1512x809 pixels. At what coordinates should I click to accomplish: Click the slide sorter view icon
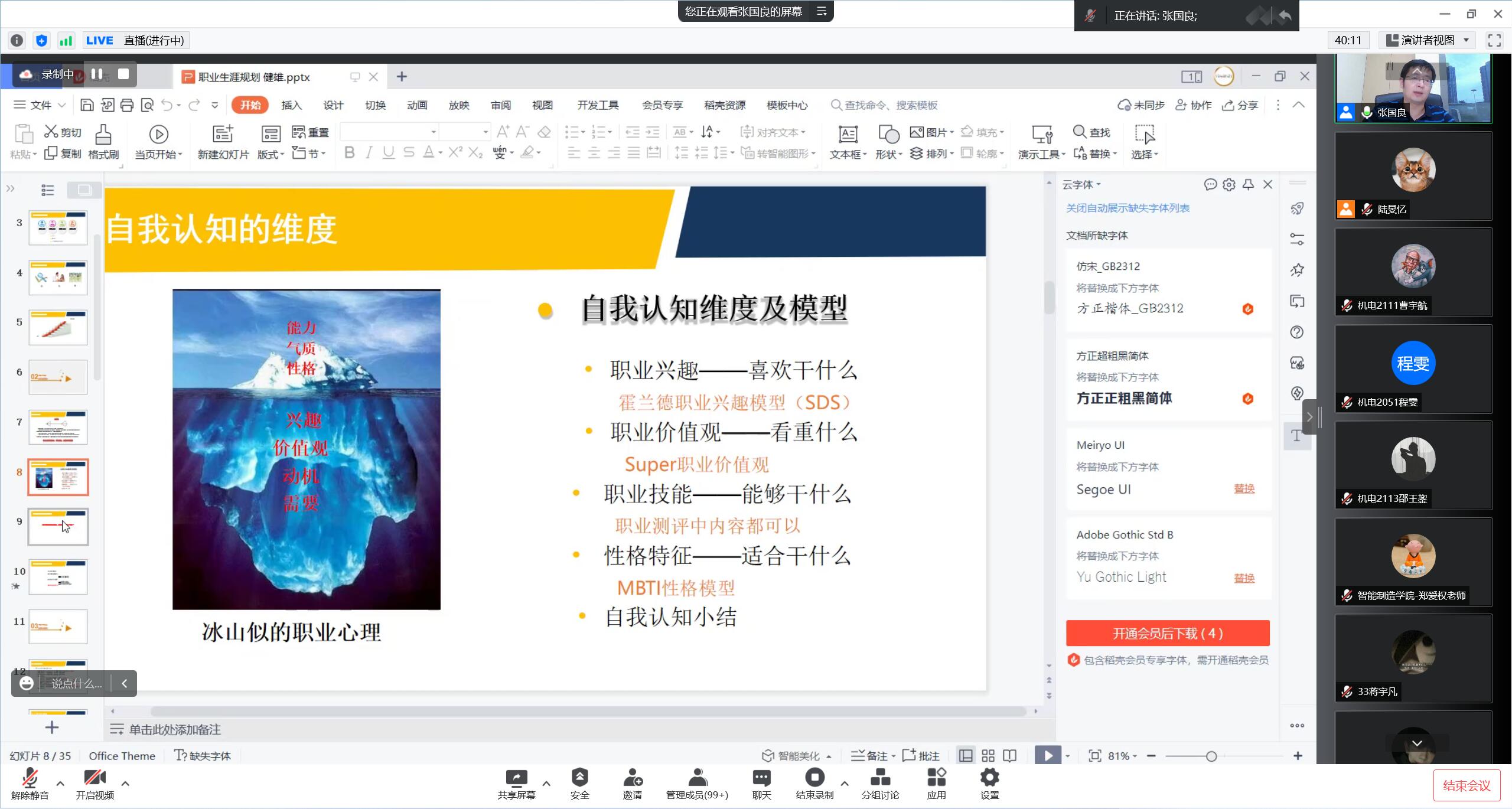point(988,756)
